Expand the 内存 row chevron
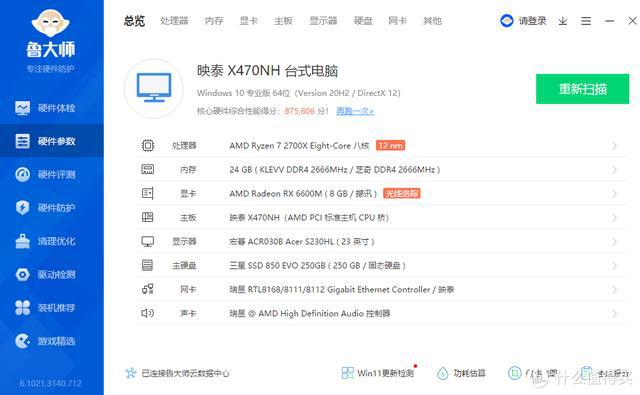 (x=614, y=170)
